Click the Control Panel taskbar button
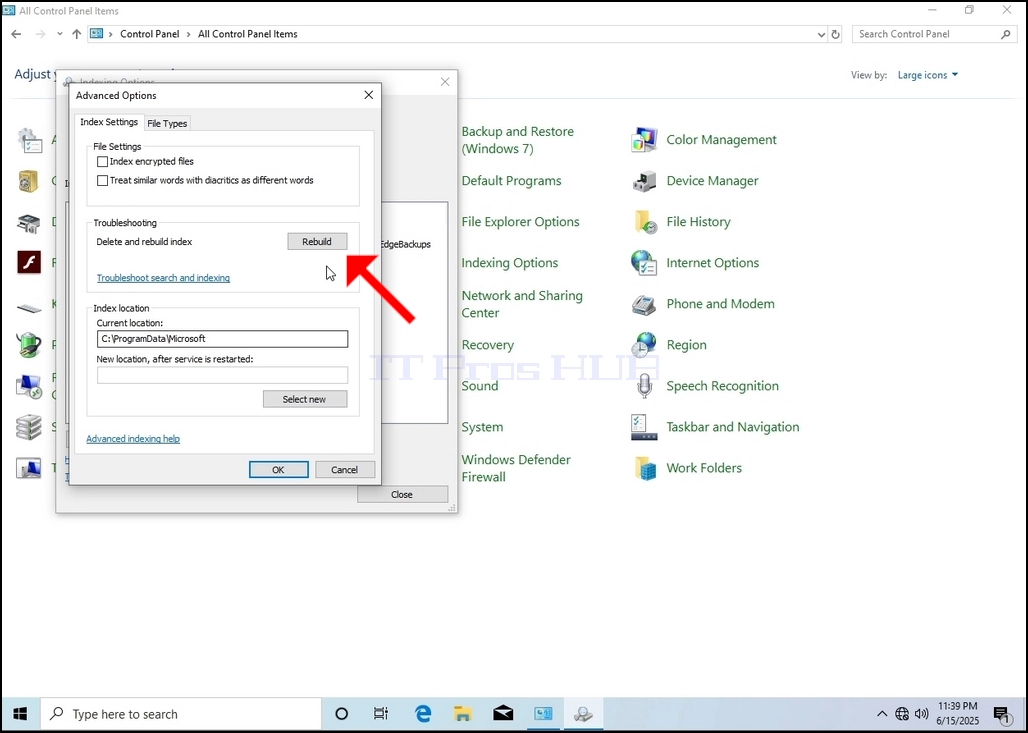Image resolution: width=1028 pixels, height=733 pixels. tap(543, 714)
